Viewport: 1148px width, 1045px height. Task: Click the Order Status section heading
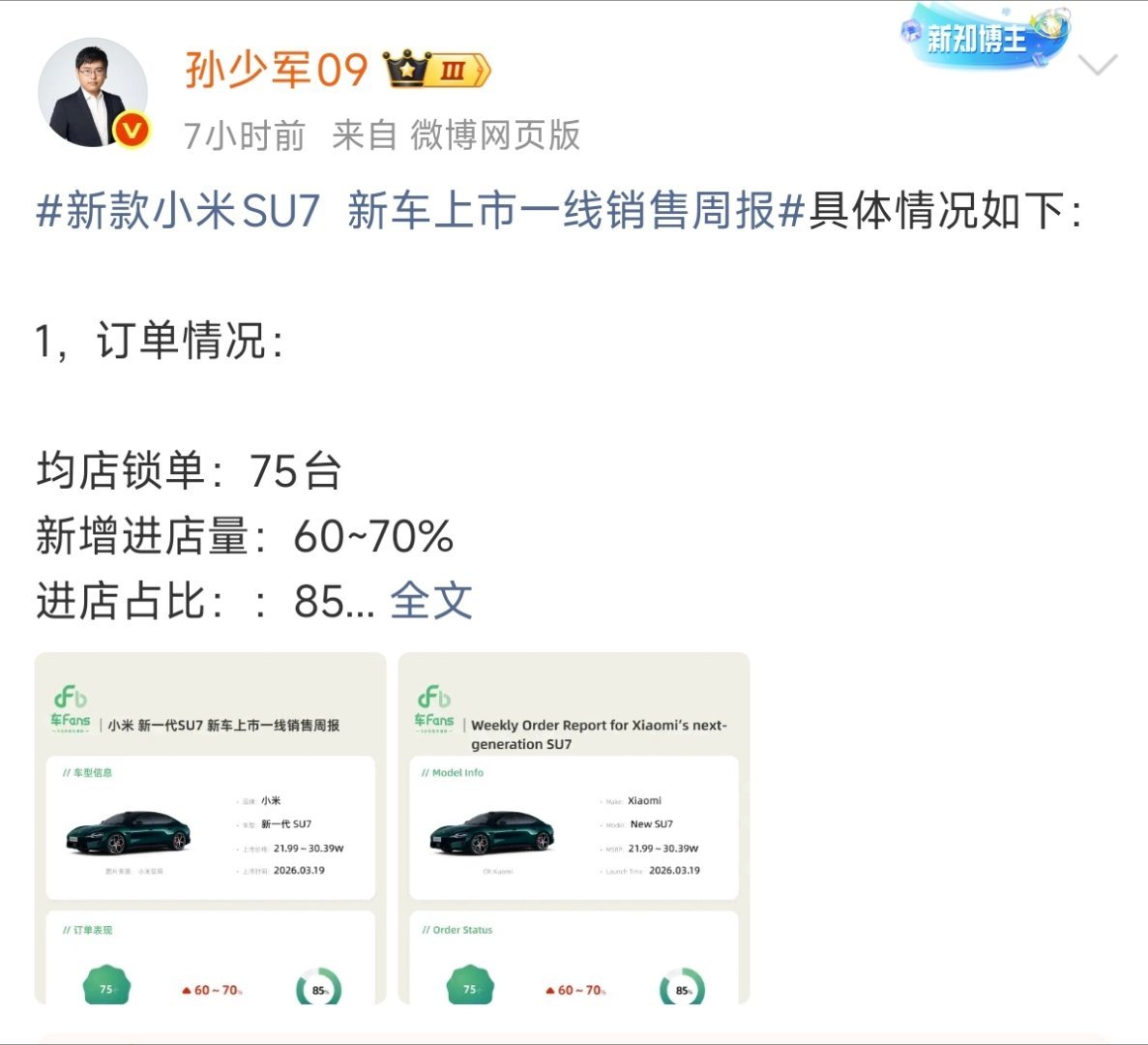pyautogui.click(x=456, y=930)
